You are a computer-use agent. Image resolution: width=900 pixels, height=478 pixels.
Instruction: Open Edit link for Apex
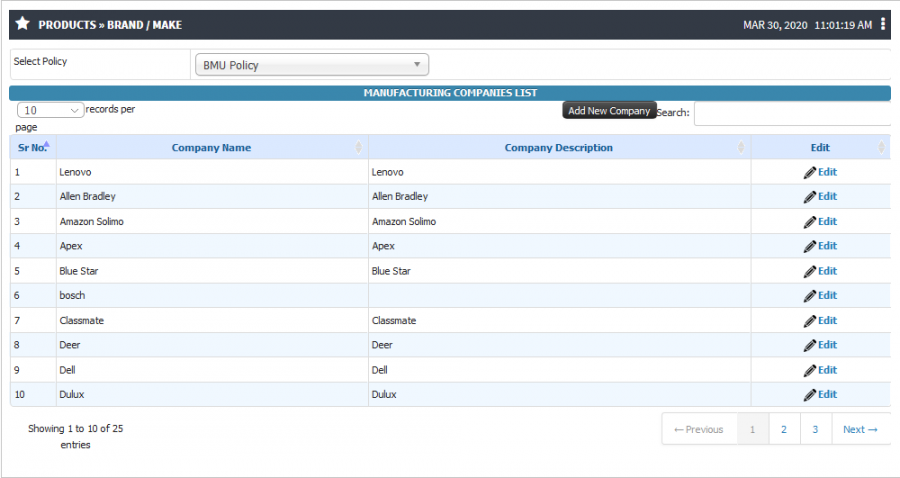(x=827, y=246)
